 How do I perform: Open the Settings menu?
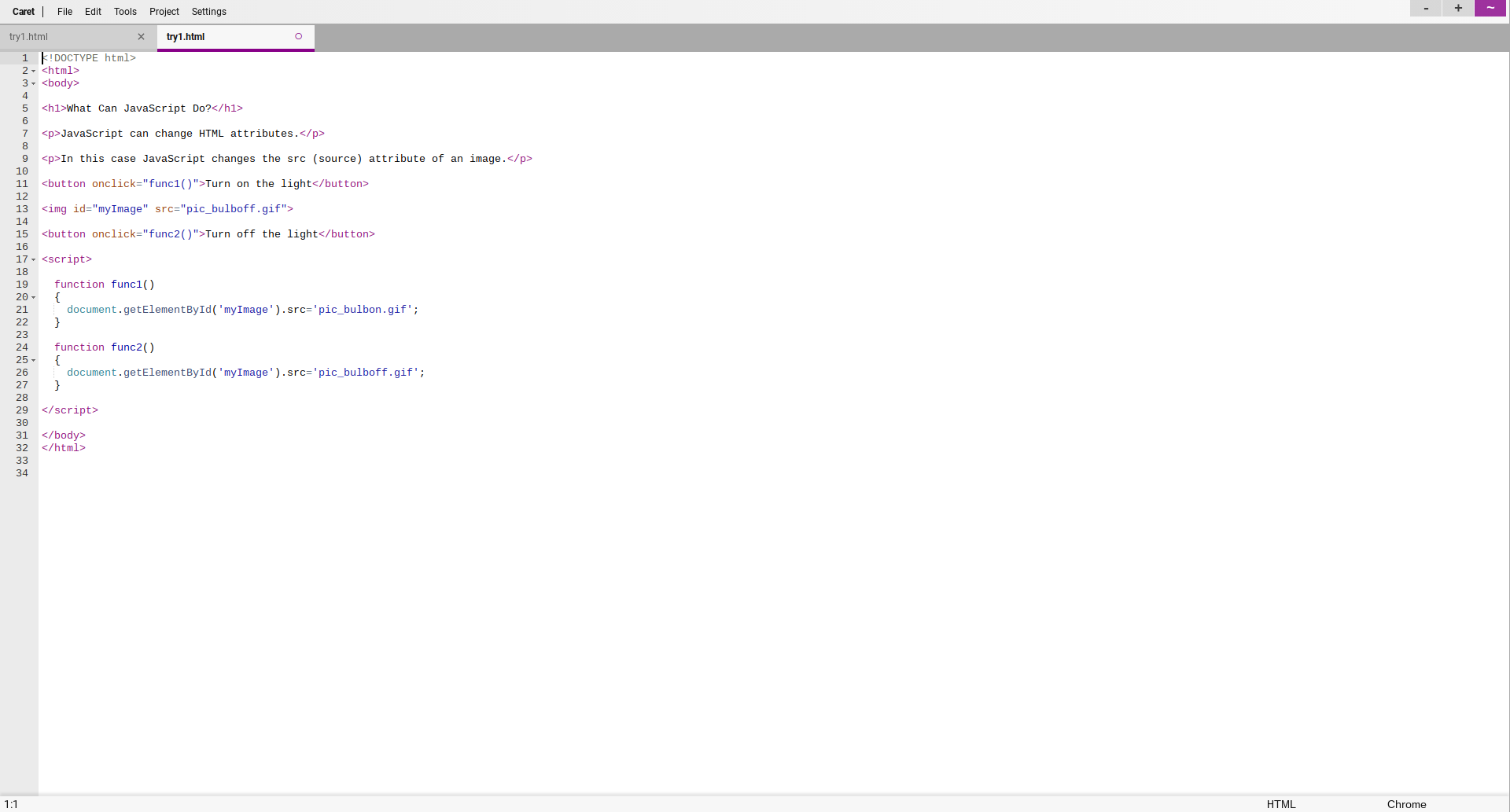(209, 12)
